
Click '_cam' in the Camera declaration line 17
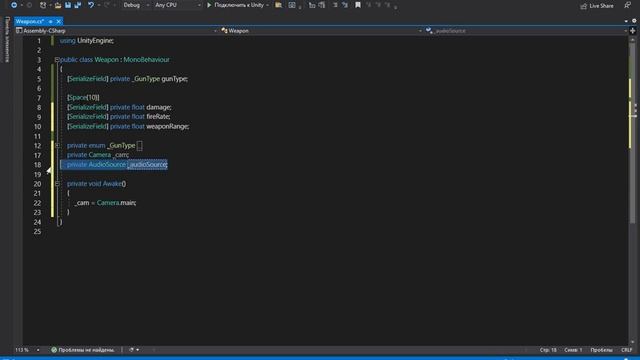[120, 155]
